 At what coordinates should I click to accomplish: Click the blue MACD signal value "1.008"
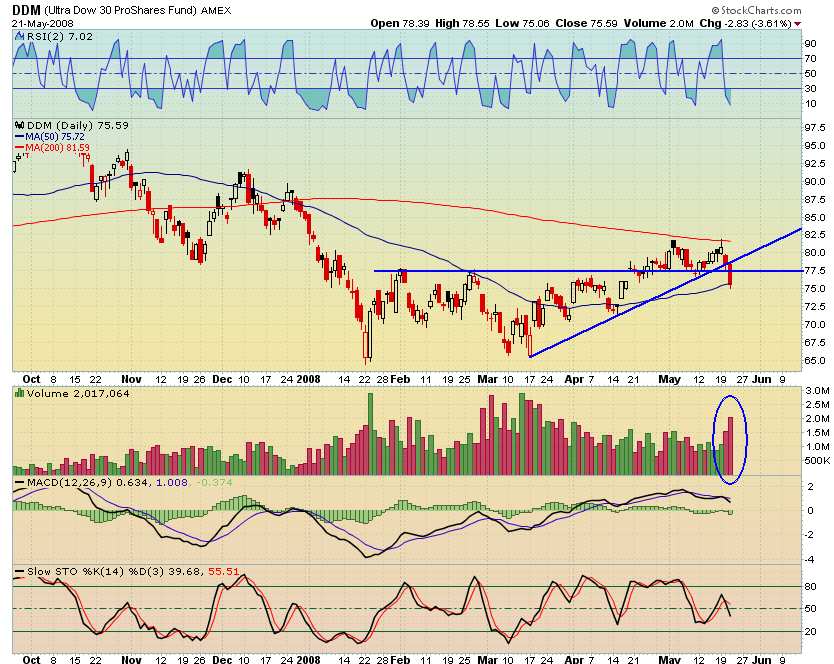[x=171, y=483]
